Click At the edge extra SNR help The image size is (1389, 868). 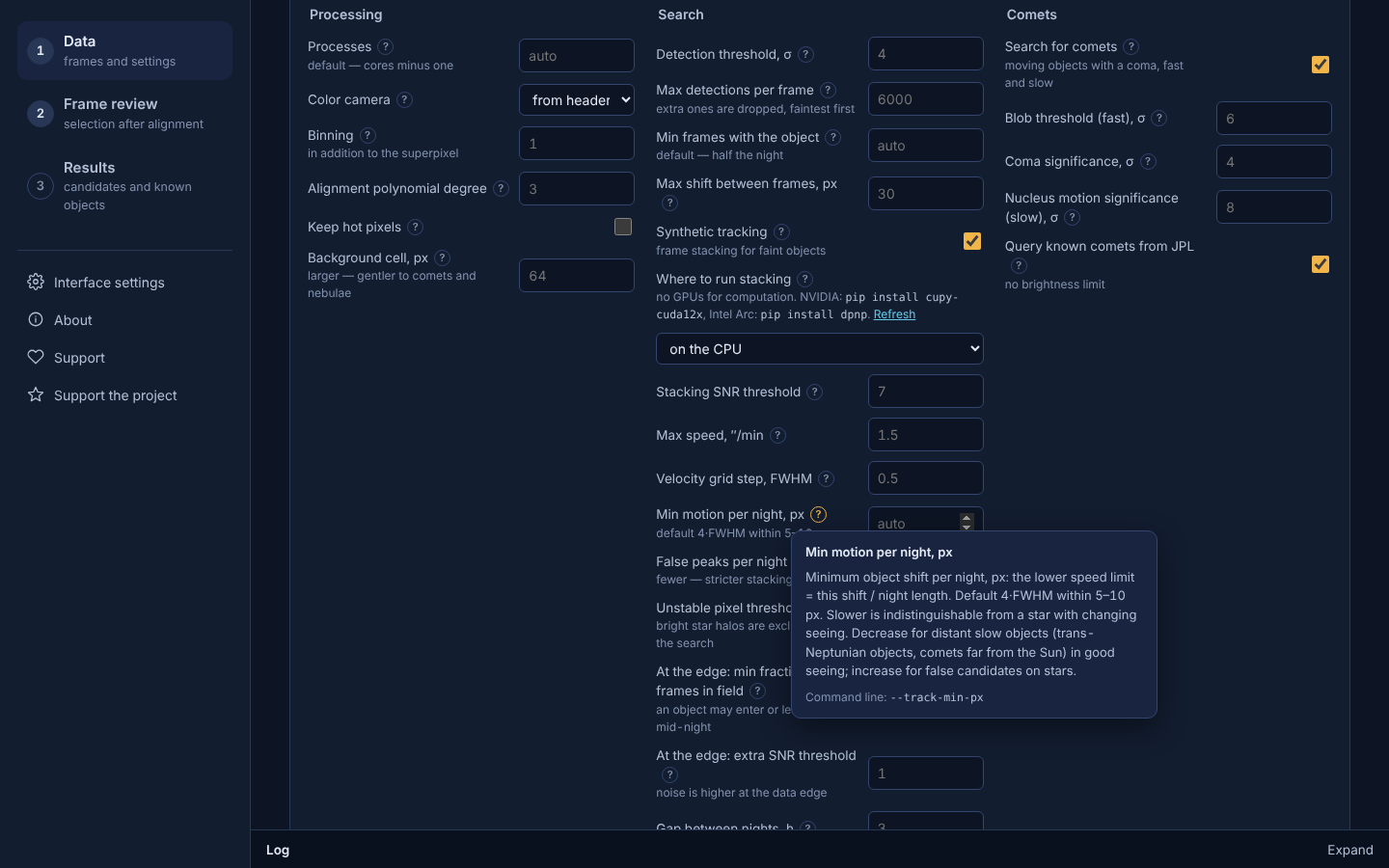[x=670, y=774]
